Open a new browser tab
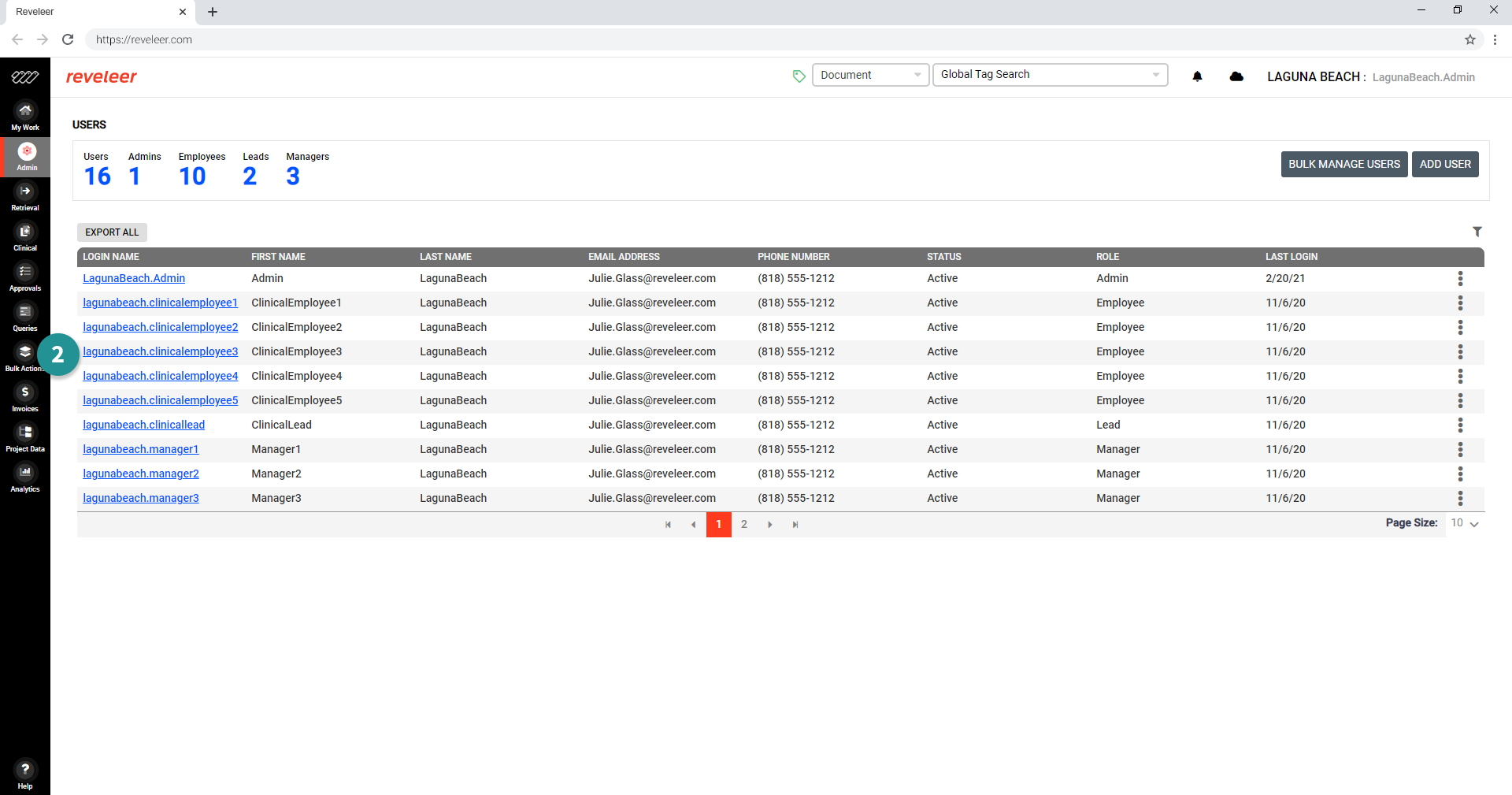 (213, 12)
